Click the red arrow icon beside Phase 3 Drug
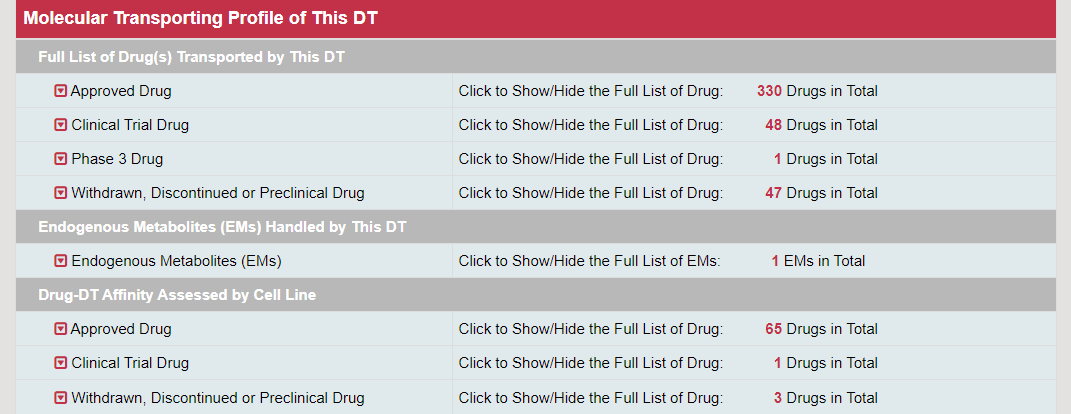 pyautogui.click(x=61, y=159)
